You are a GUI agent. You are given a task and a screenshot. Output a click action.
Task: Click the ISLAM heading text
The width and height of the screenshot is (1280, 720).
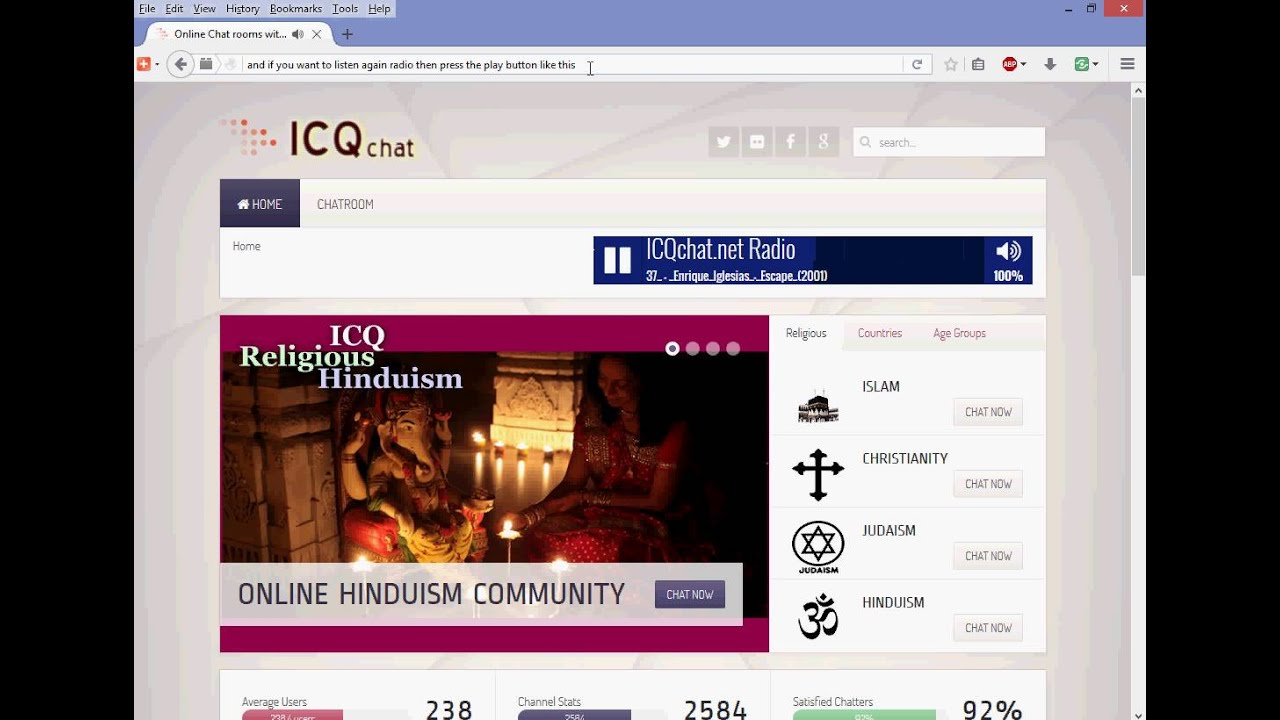tap(881, 387)
